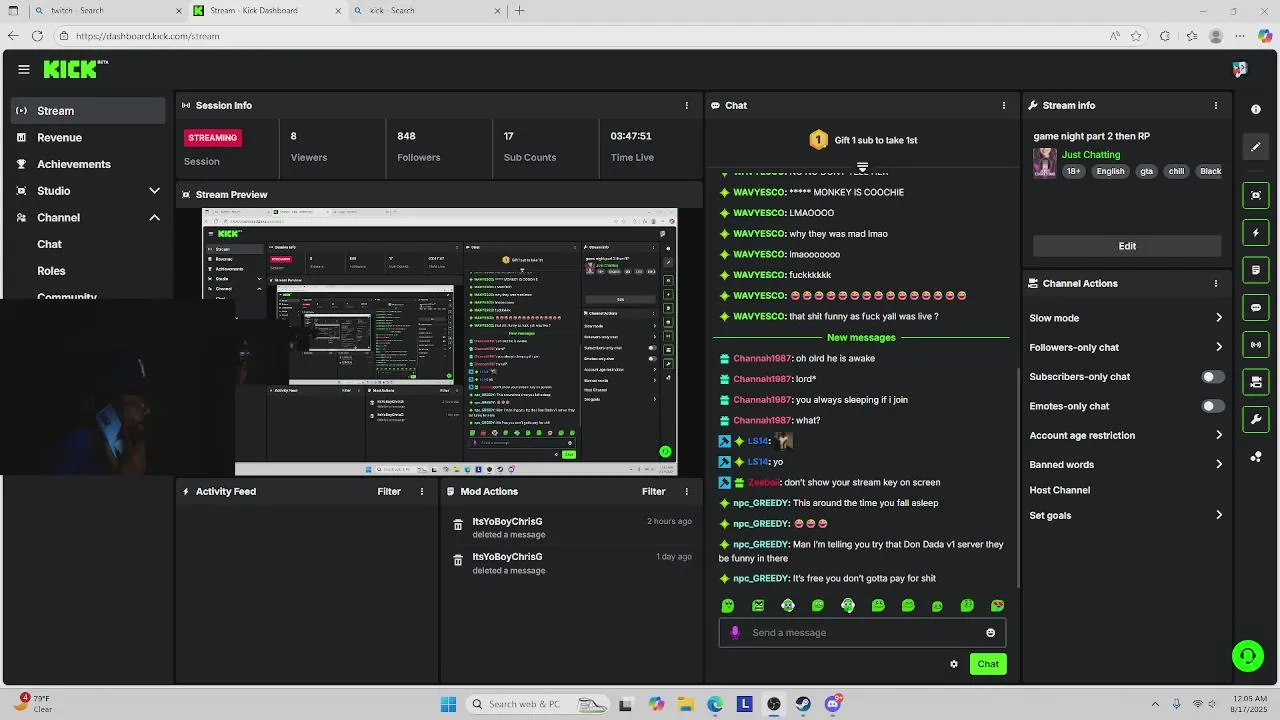Toggle Subscribers-only chat switch
The width and height of the screenshot is (1280, 720).
(x=1212, y=377)
